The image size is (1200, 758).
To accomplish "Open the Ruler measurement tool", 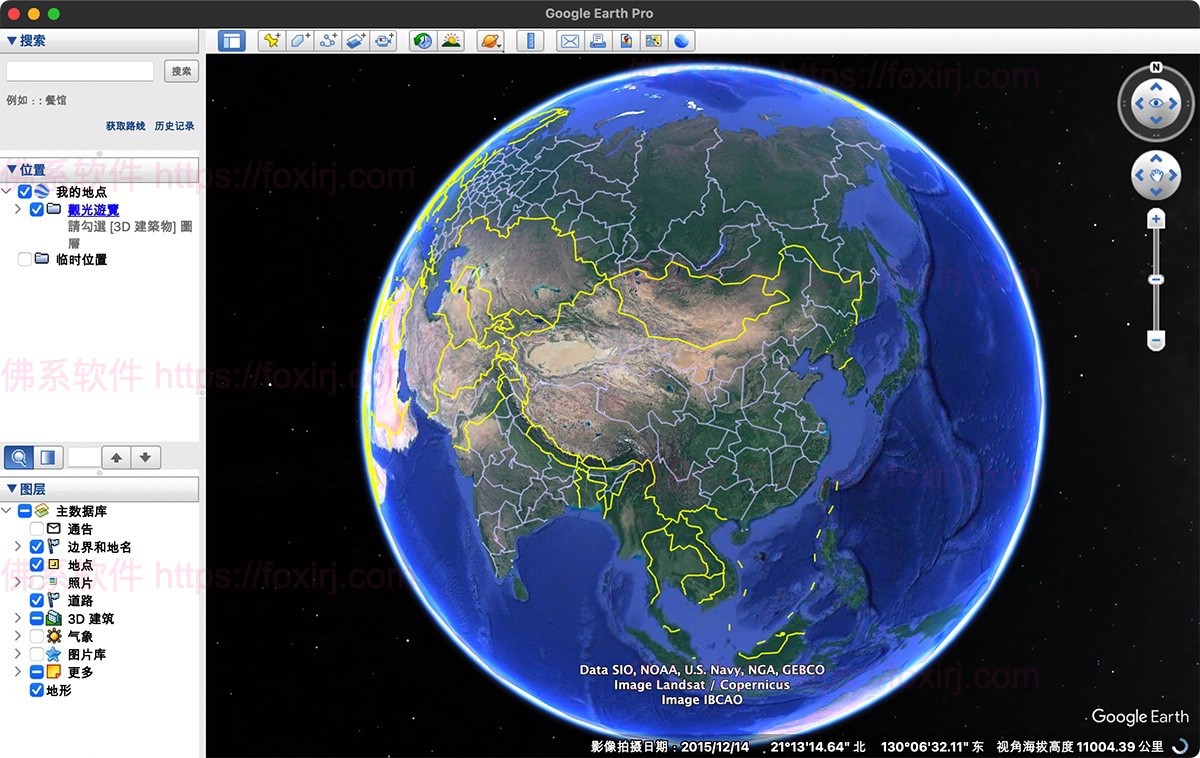I will [x=531, y=40].
